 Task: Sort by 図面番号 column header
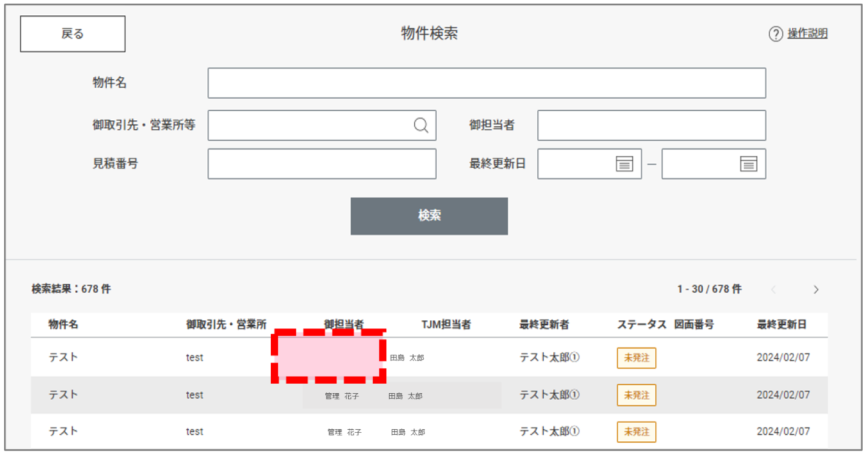tap(693, 325)
